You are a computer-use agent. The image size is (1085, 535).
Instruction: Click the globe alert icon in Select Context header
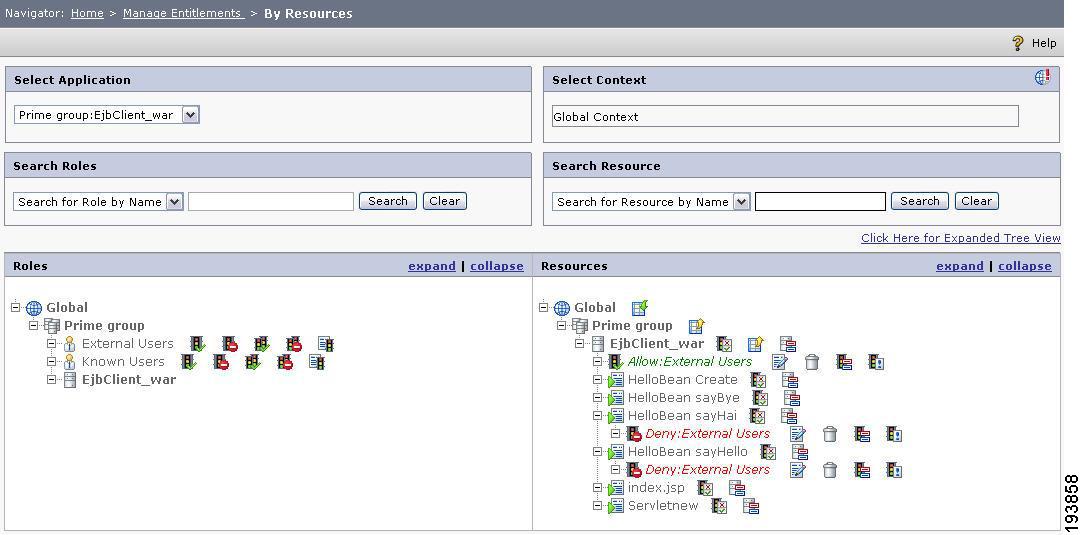[1043, 77]
